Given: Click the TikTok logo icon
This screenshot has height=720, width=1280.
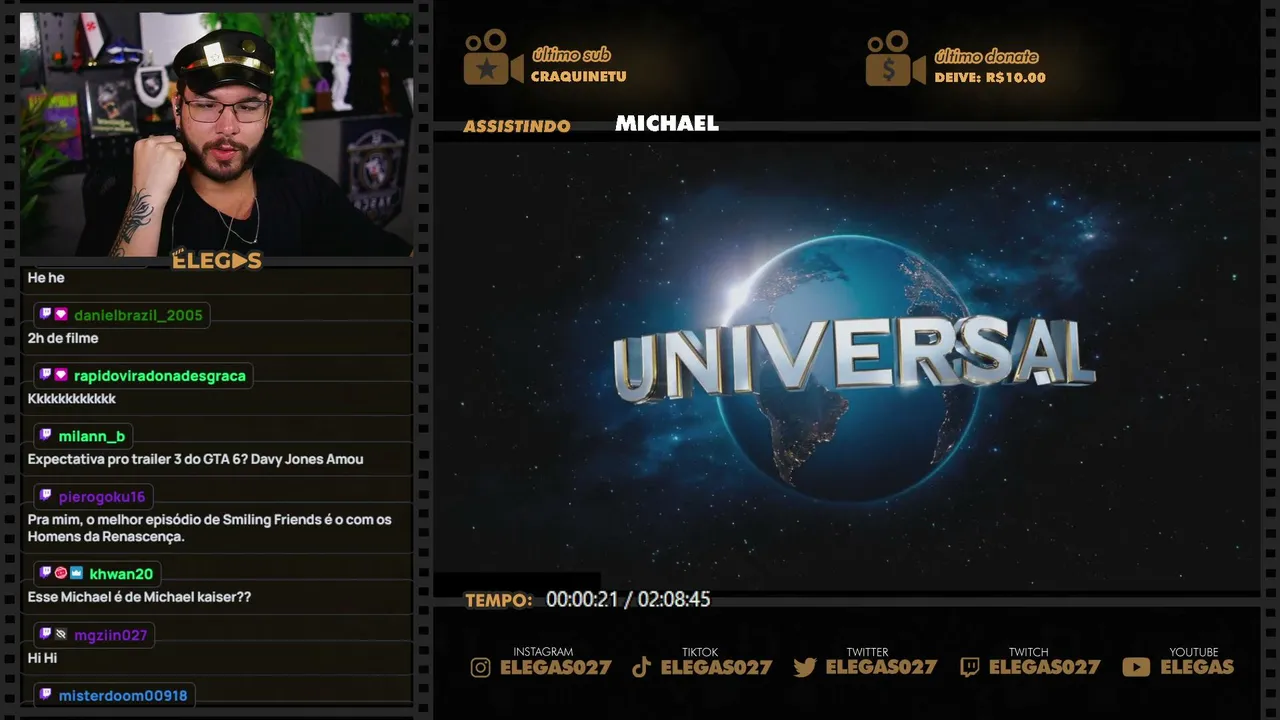Looking at the screenshot, I should [642, 667].
